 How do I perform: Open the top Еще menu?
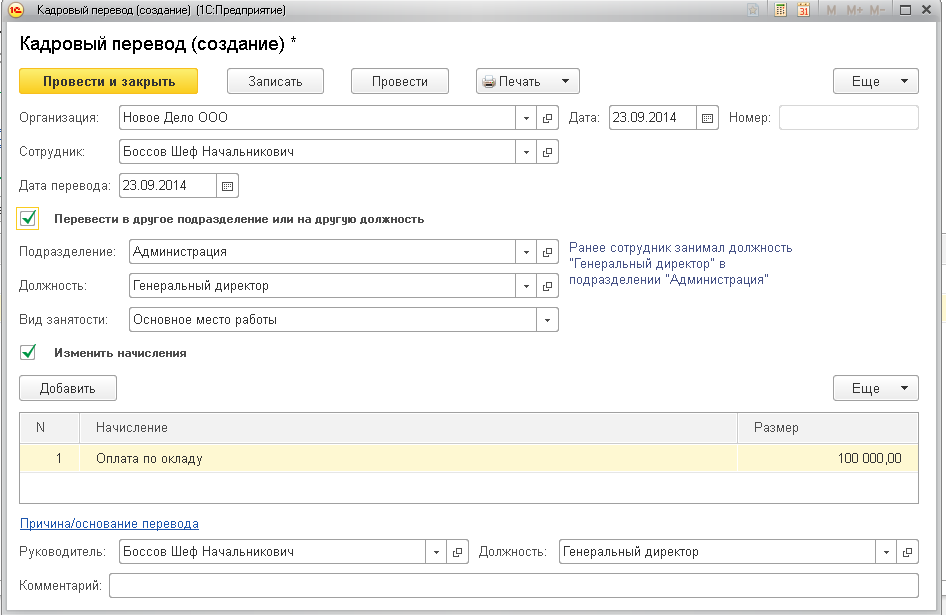point(875,82)
